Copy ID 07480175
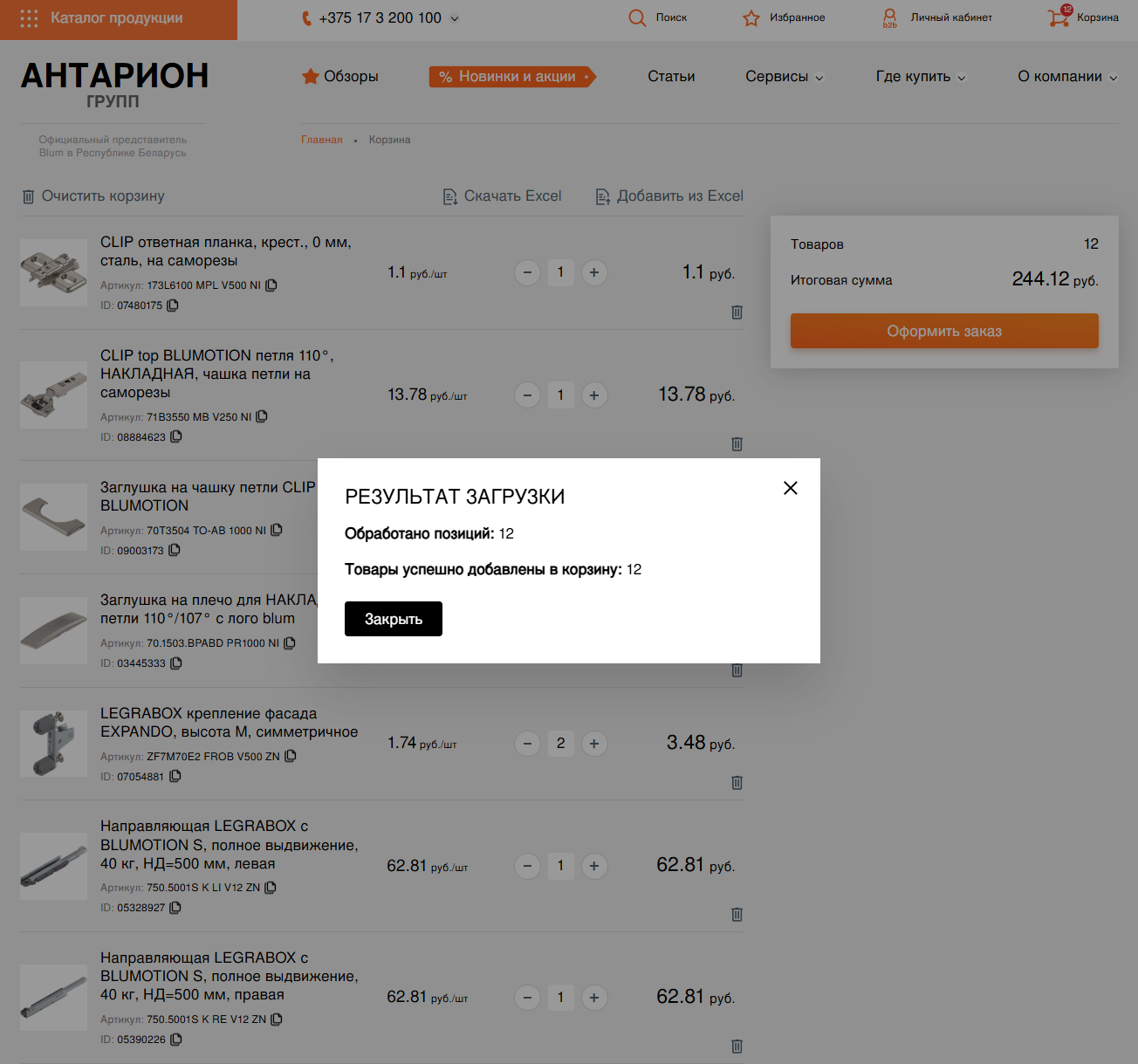Screen dimensions: 1138x1064 point(173,305)
